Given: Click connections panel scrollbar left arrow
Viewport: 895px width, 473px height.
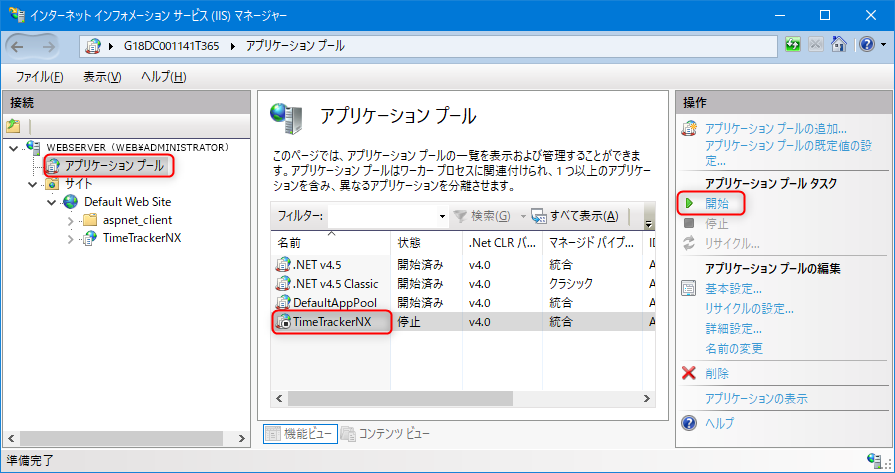Looking at the screenshot, I should pos(12,438).
